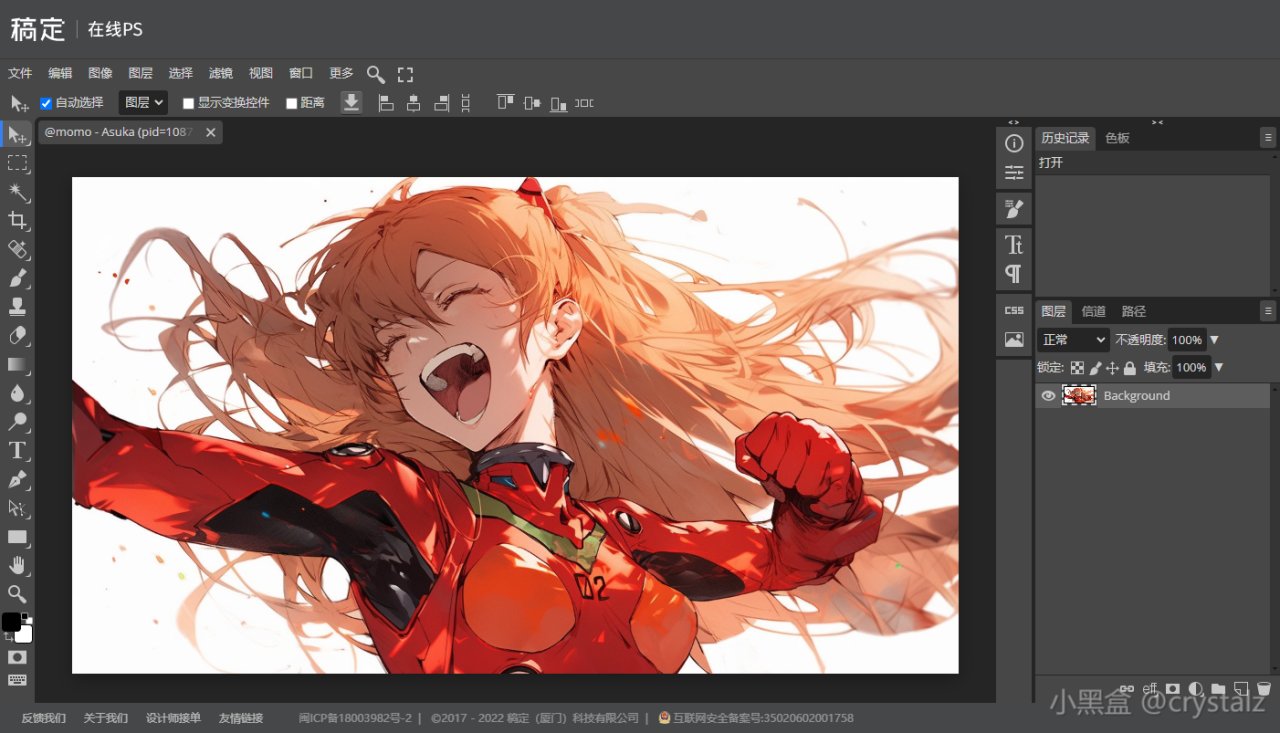Toggle Quick Mask mode icon
The image size is (1280, 733).
[x=17, y=657]
